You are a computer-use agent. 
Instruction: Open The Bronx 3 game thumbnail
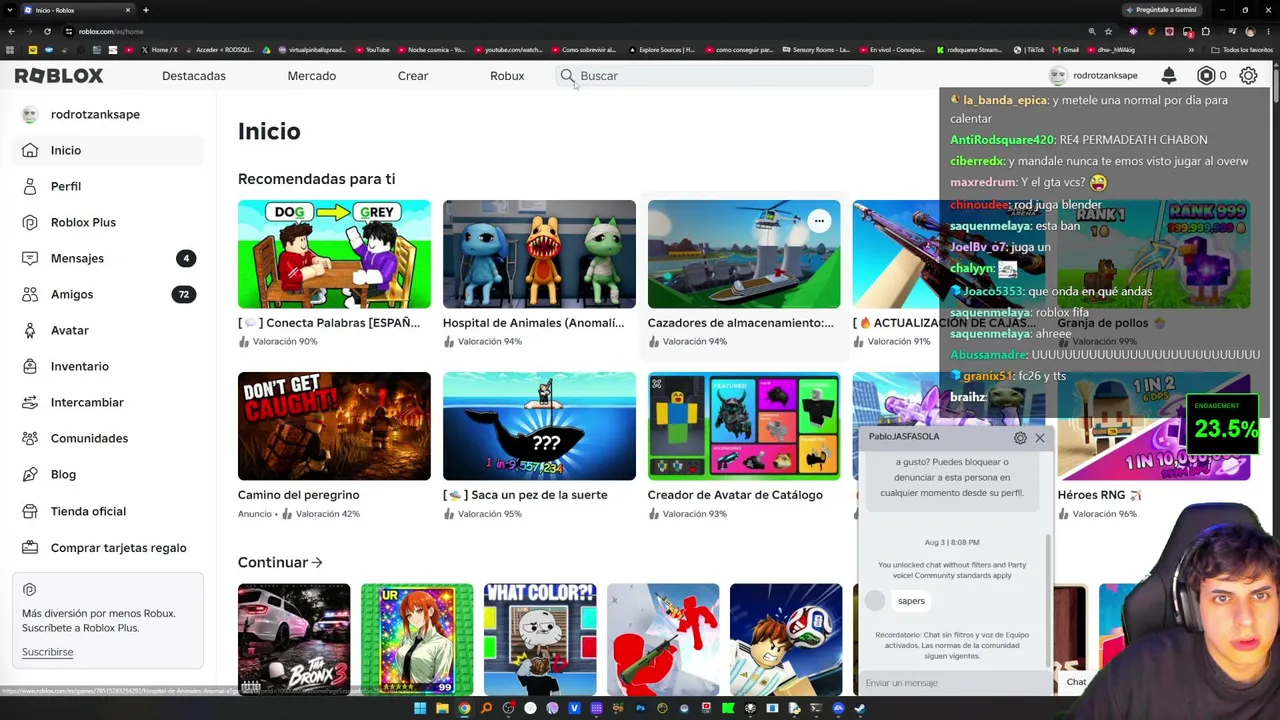pos(294,639)
